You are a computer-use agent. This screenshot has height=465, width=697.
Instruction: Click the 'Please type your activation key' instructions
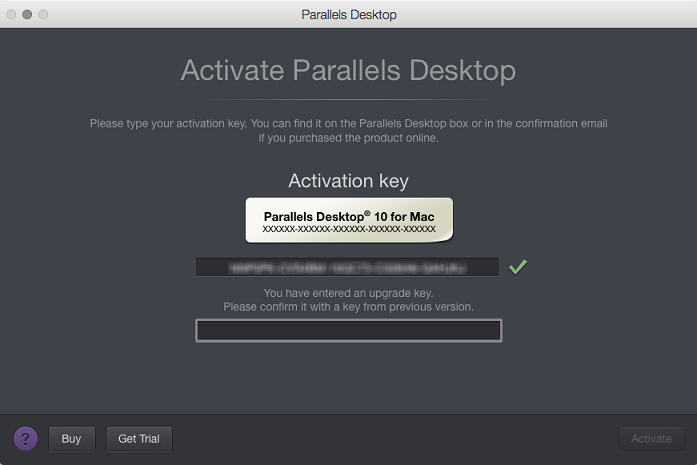(x=348, y=131)
